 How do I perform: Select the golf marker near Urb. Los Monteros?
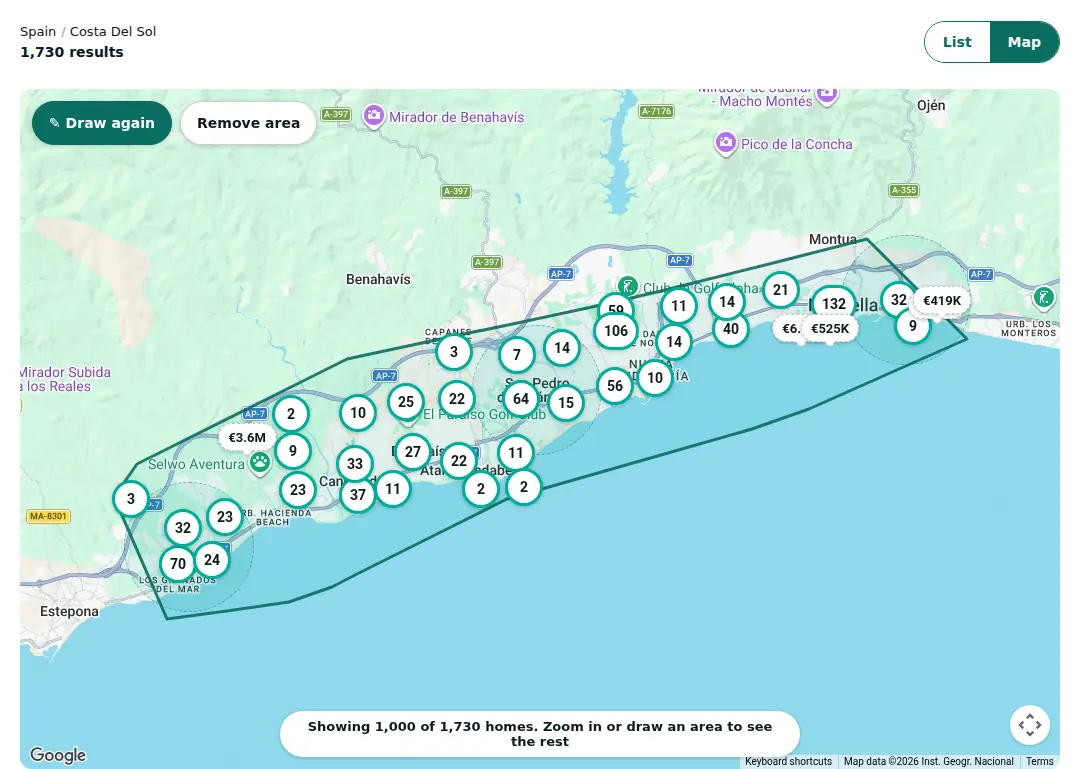pos(1043,298)
